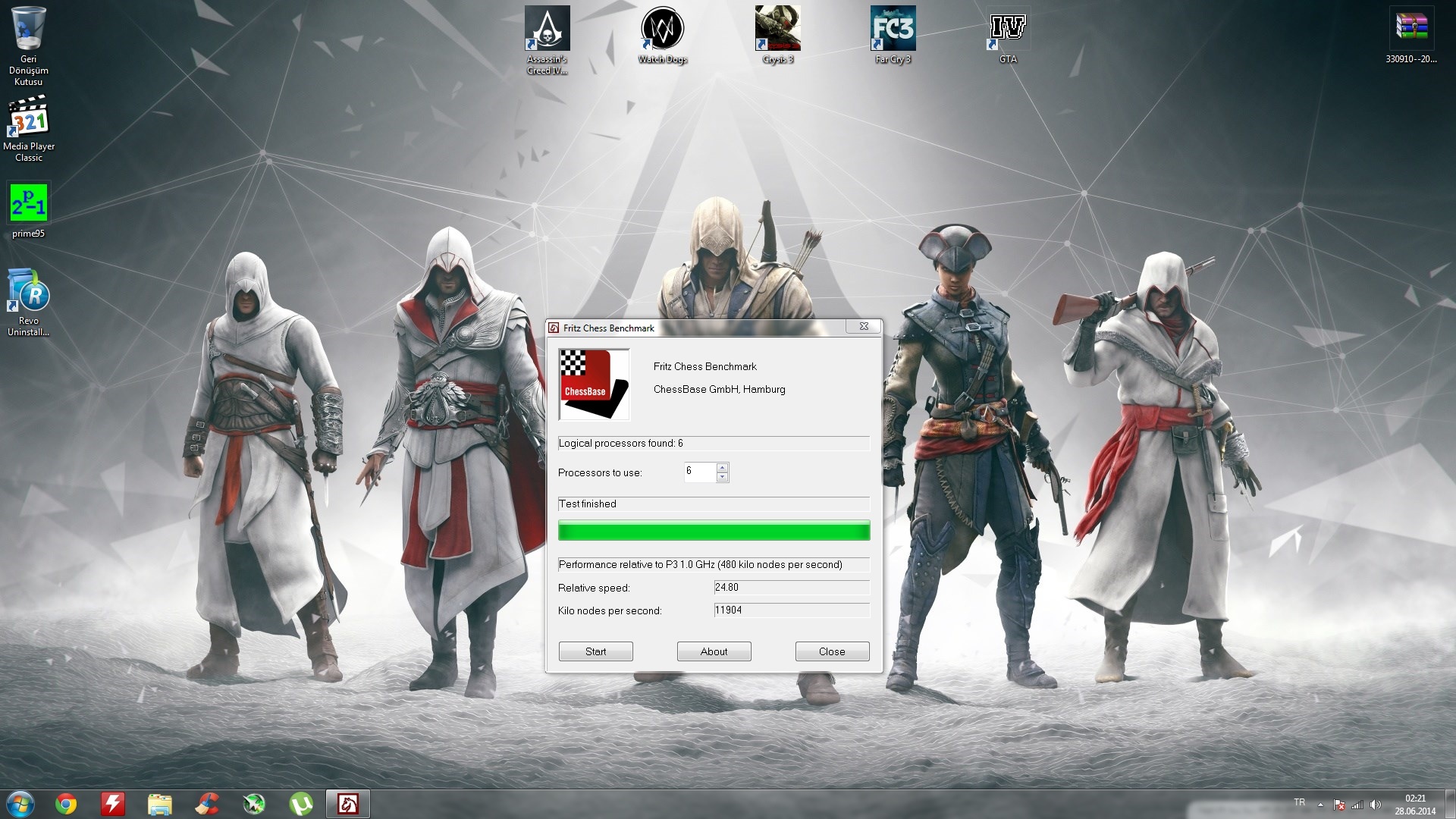Viewport: 1456px width, 819px height.
Task: Show hidden system tray icons
Action: (1320, 805)
